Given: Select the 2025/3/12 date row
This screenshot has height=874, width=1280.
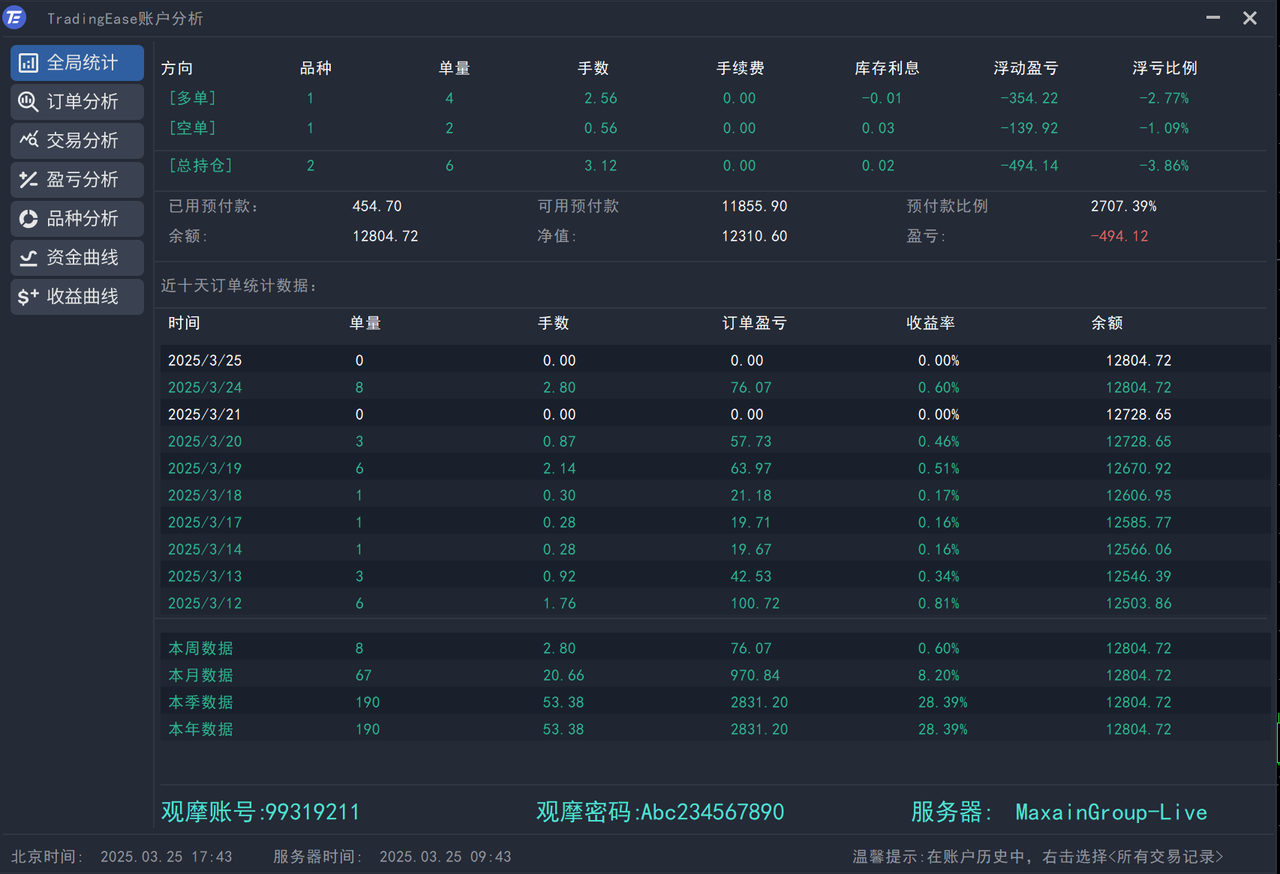Looking at the screenshot, I should pyautogui.click(x=205, y=603).
